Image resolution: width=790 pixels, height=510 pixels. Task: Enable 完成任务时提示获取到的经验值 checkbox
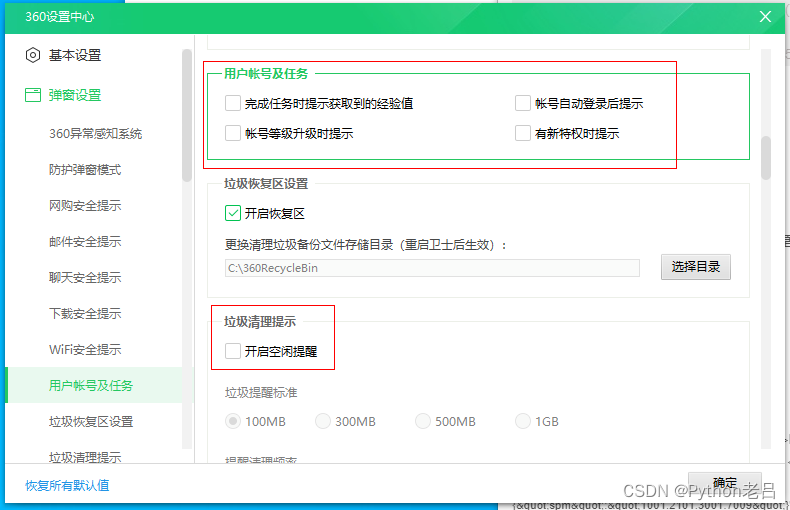(x=233, y=103)
